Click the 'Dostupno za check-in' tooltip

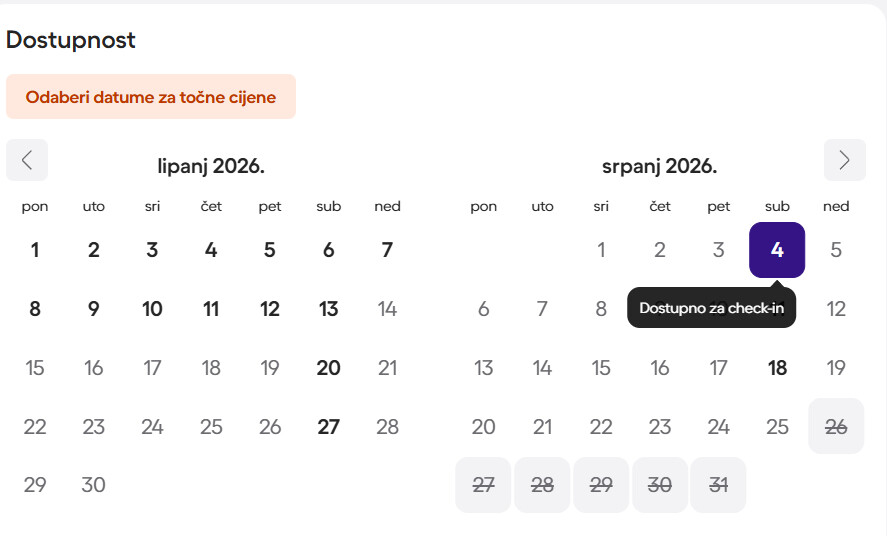711,308
